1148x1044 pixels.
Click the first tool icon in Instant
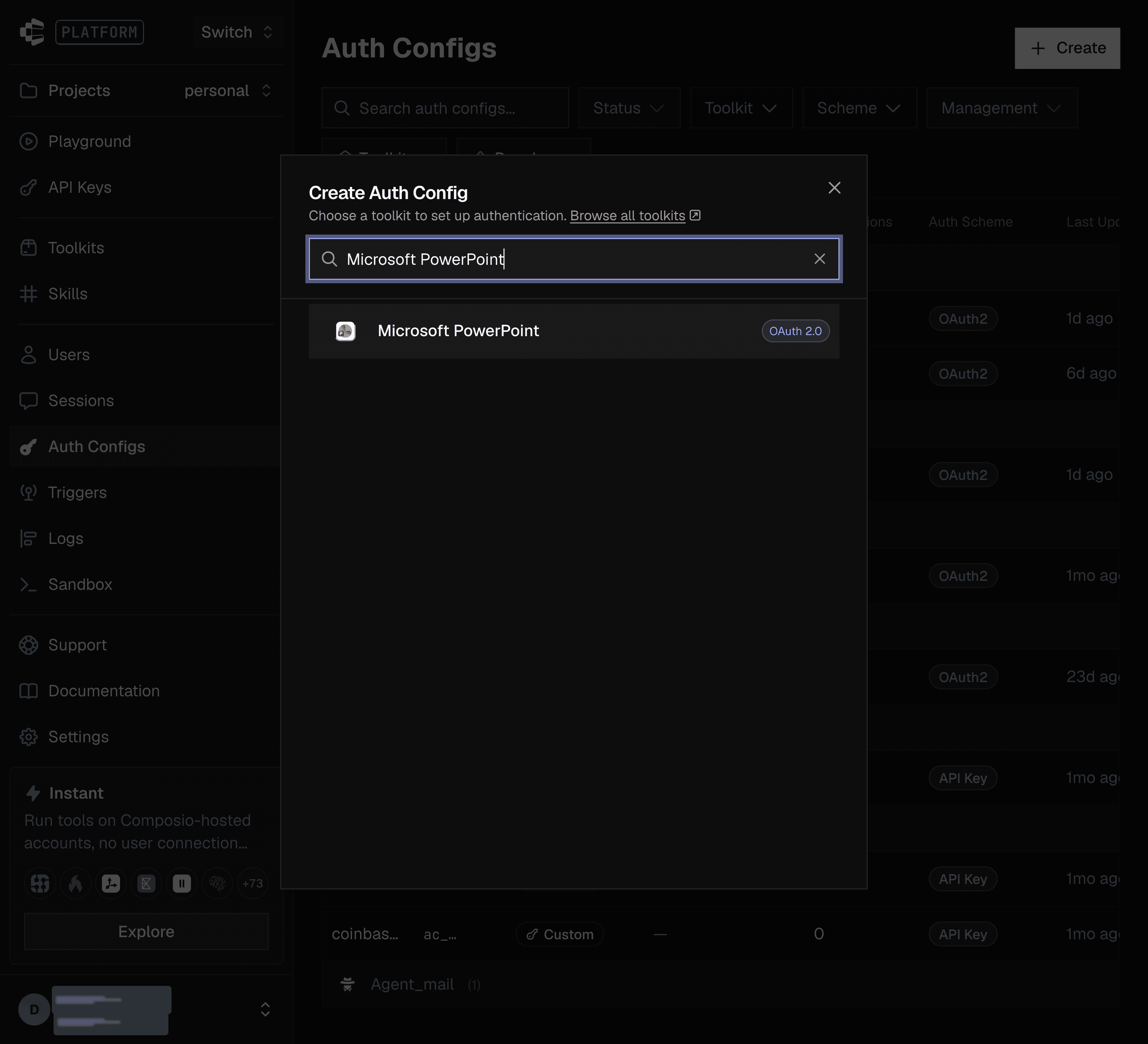click(40, 883)
